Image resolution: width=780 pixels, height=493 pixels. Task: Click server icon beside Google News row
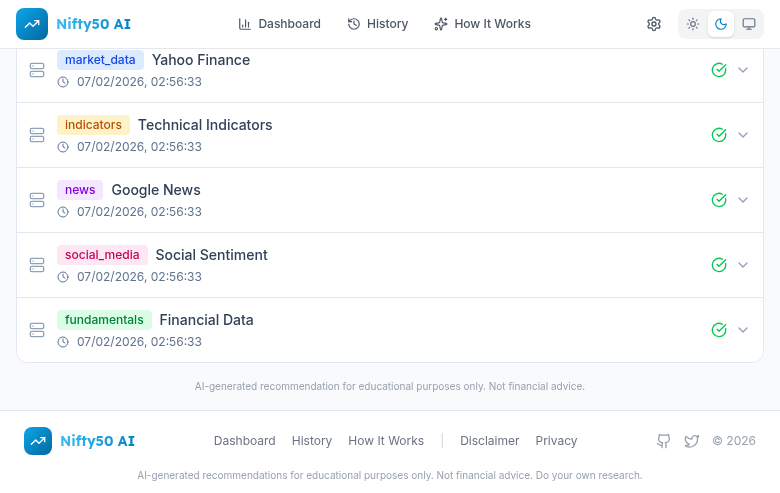(x=37, y=200)
